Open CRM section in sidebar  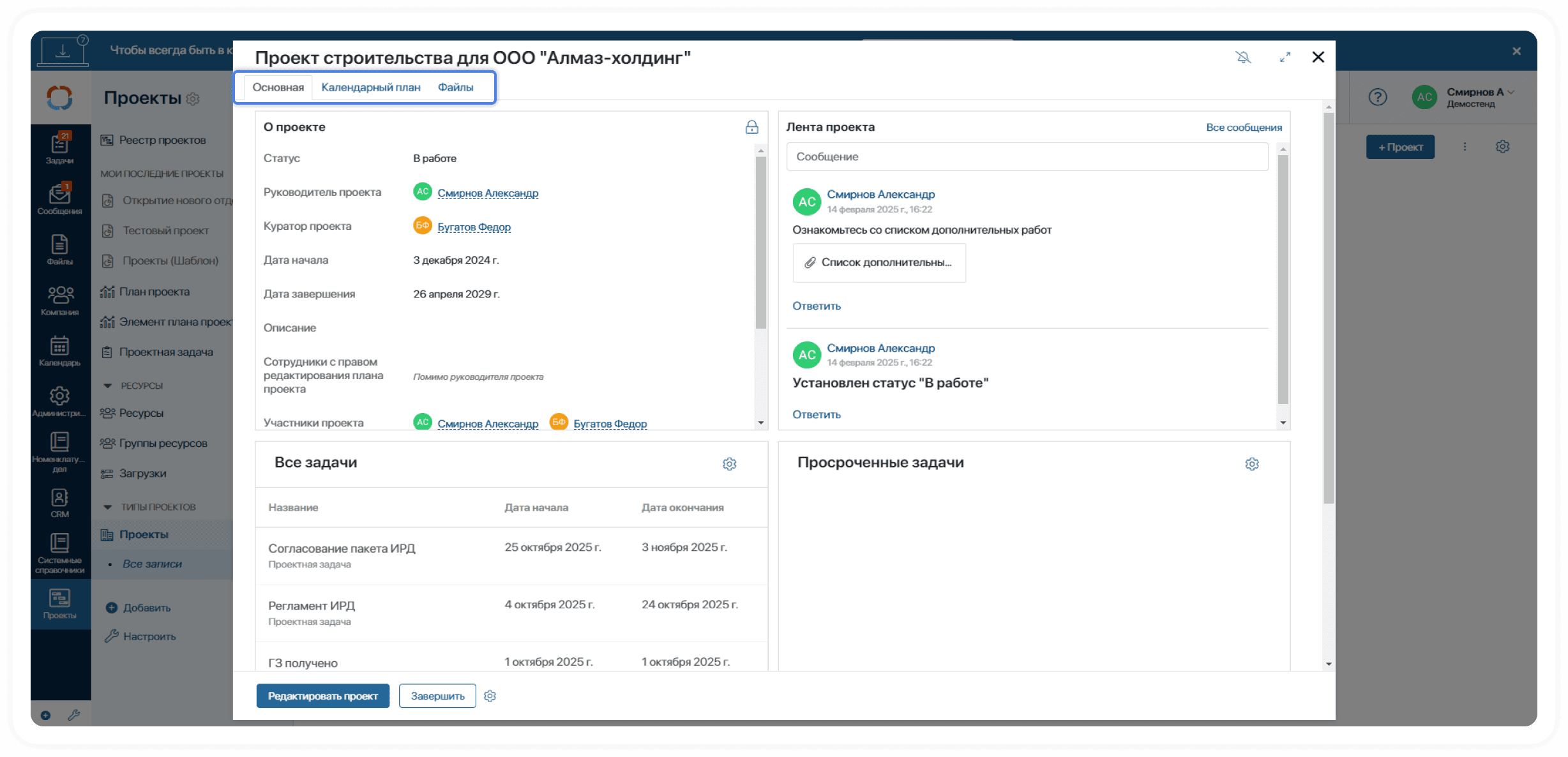coord(59,502)
